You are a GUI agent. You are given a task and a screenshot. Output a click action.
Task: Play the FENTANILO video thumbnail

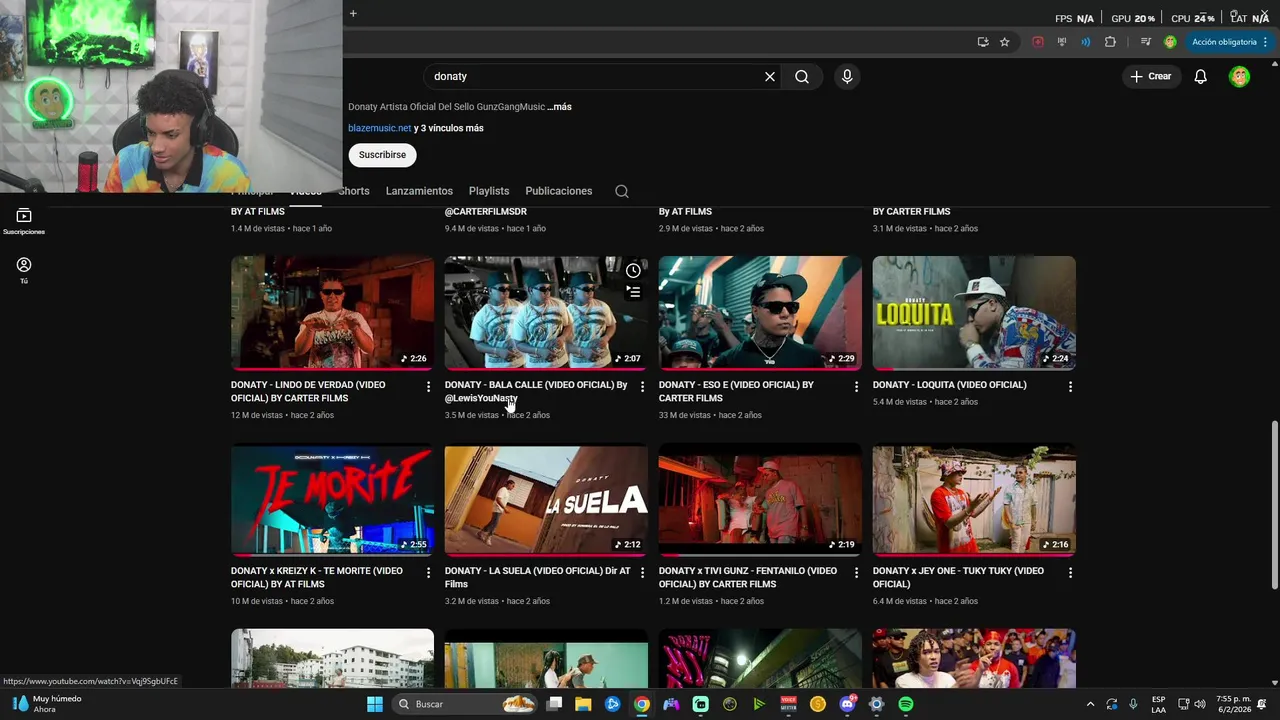coord(760,499)
